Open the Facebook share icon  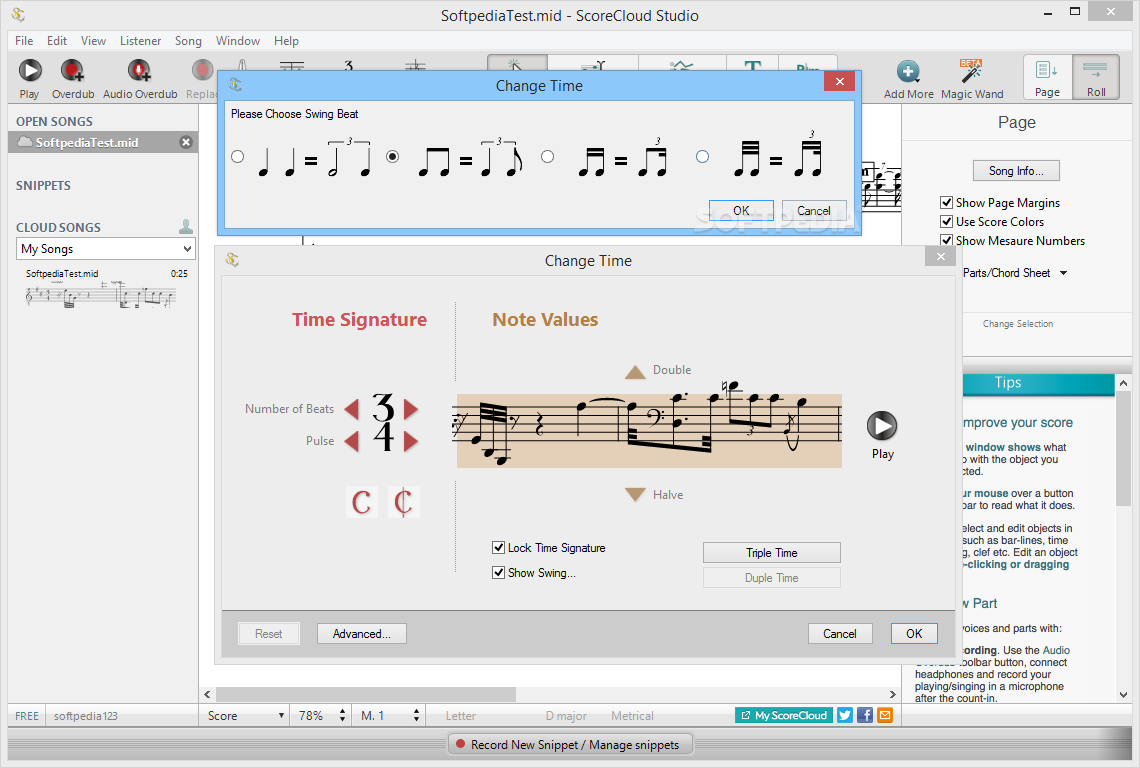pos(864,716)
